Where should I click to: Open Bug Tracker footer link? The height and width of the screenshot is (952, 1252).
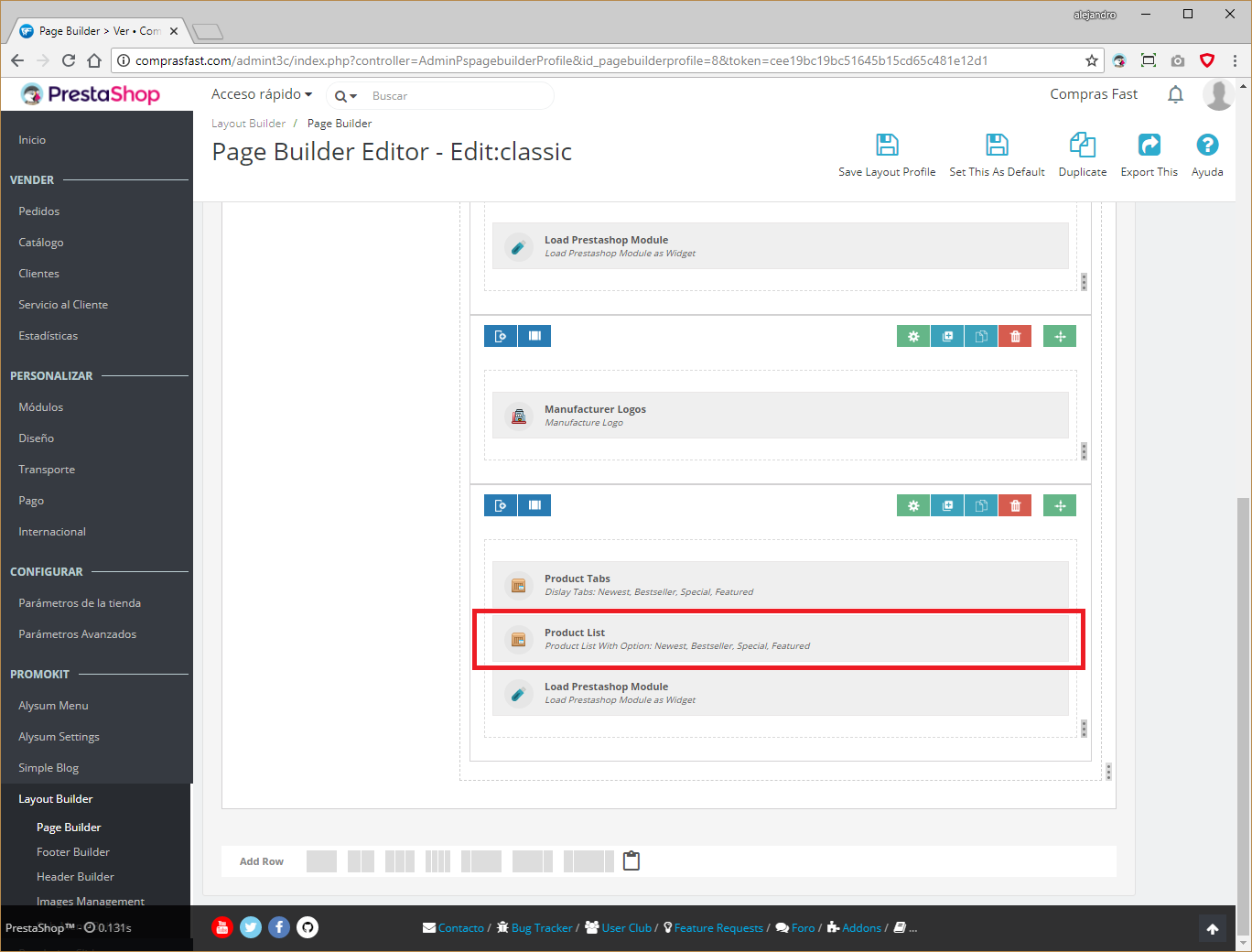pos(542,928)
